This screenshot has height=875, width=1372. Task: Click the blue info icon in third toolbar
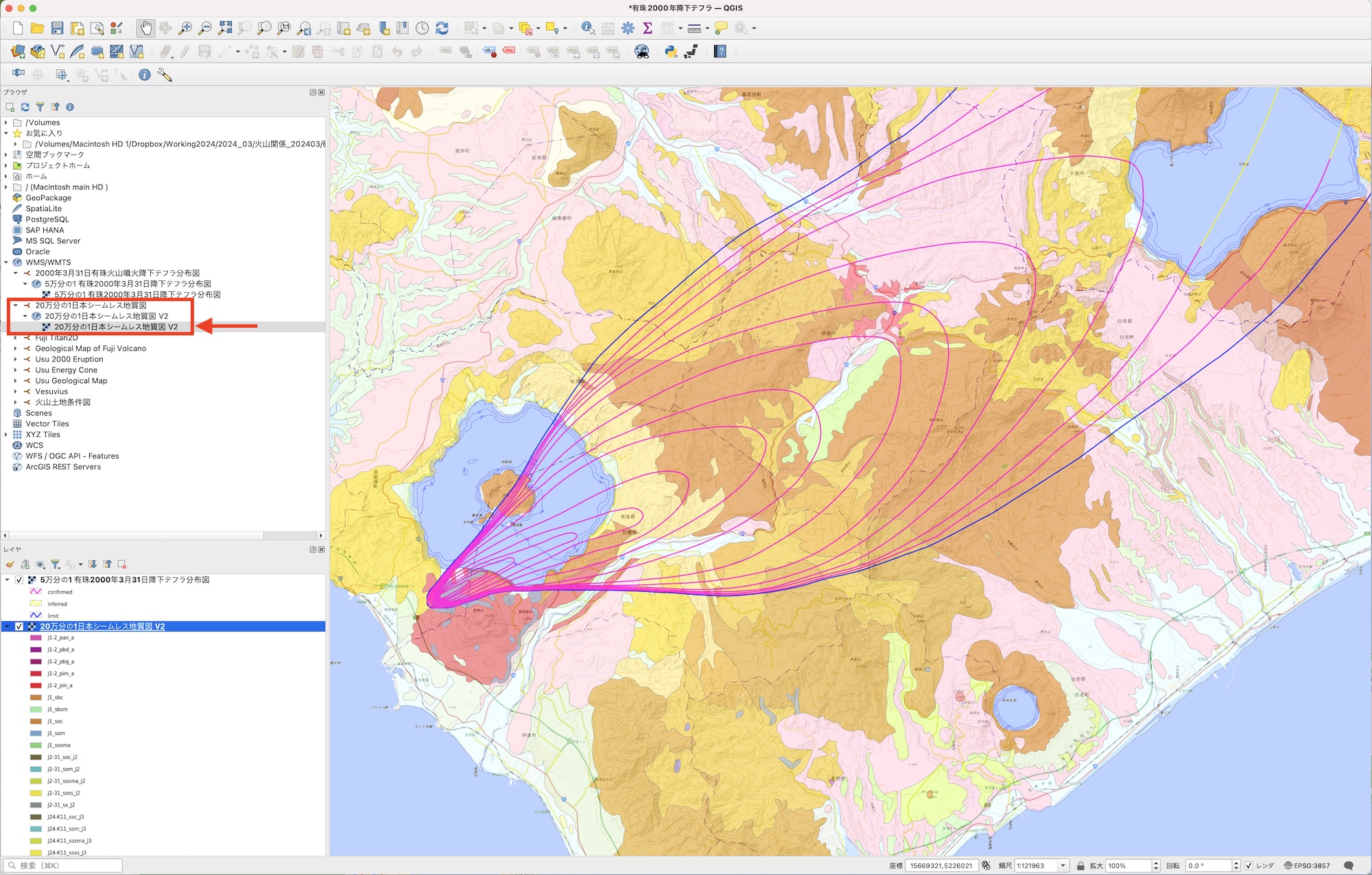[x=144, y=75]
